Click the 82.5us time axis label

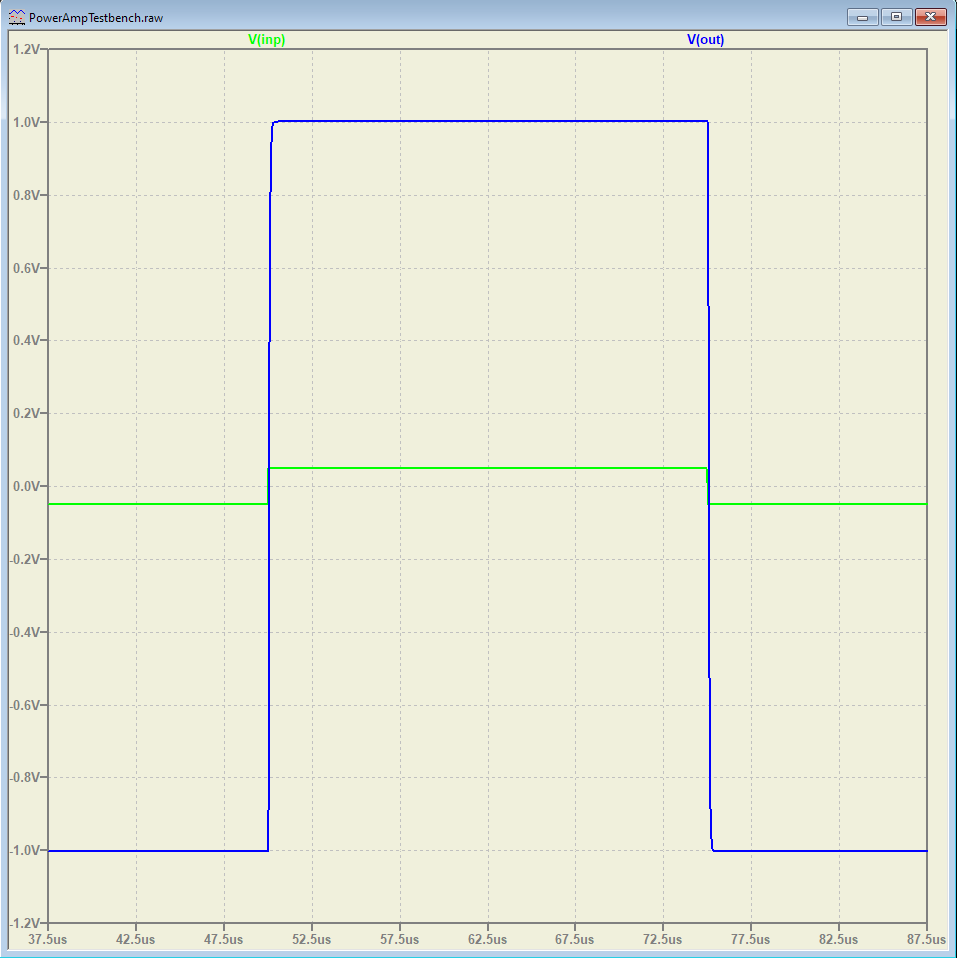click(839, 940)
